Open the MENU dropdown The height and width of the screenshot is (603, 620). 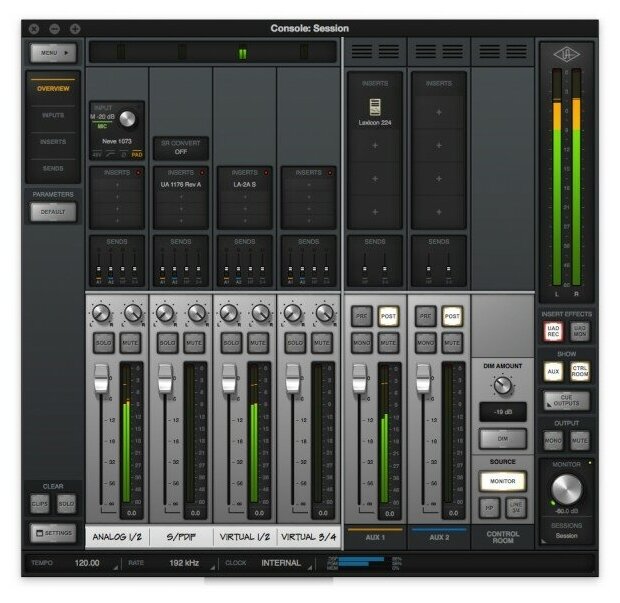tap(53, 53)
